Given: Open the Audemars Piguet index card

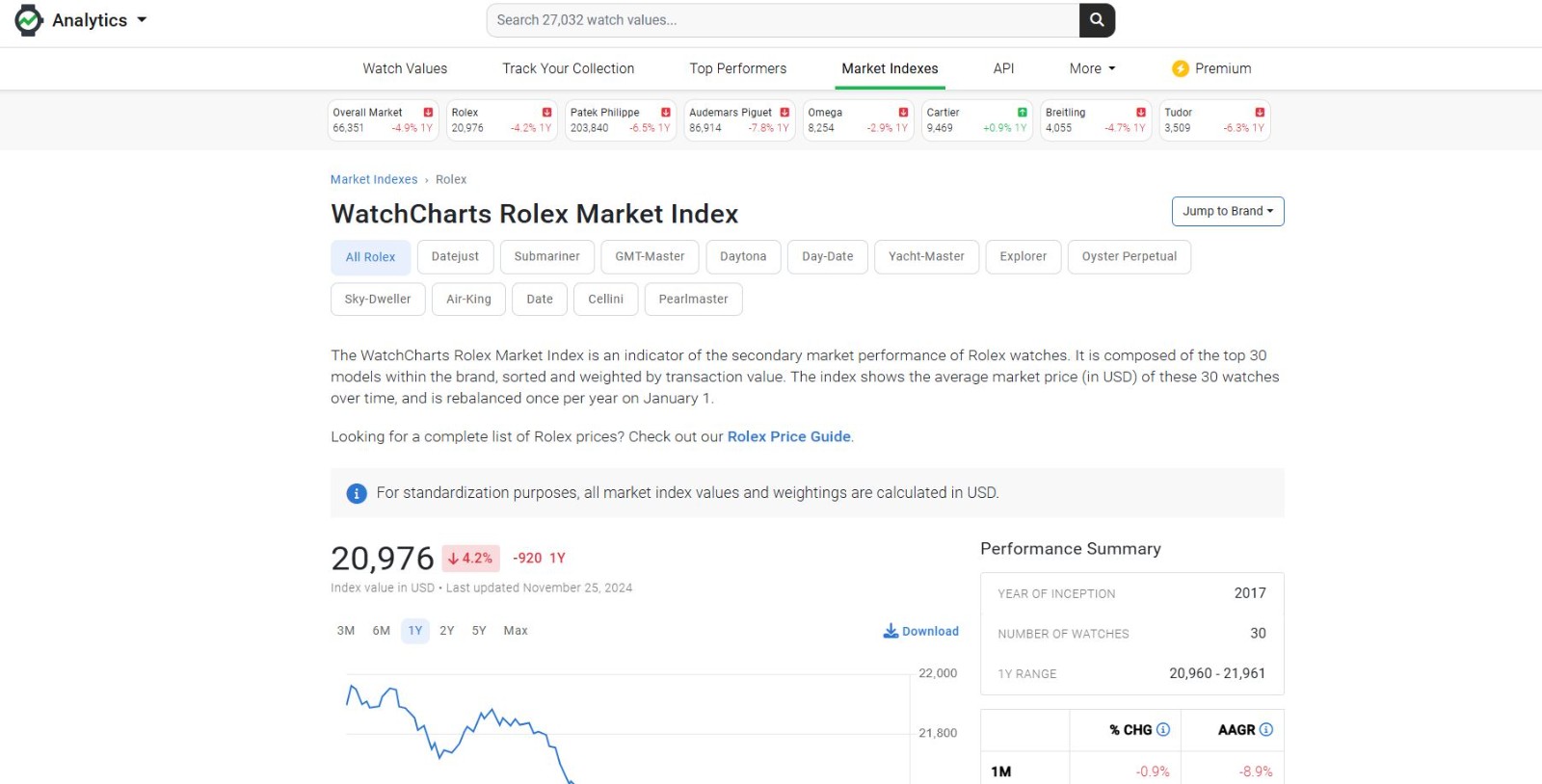Looking at the screenshot, I should point(739,120).
